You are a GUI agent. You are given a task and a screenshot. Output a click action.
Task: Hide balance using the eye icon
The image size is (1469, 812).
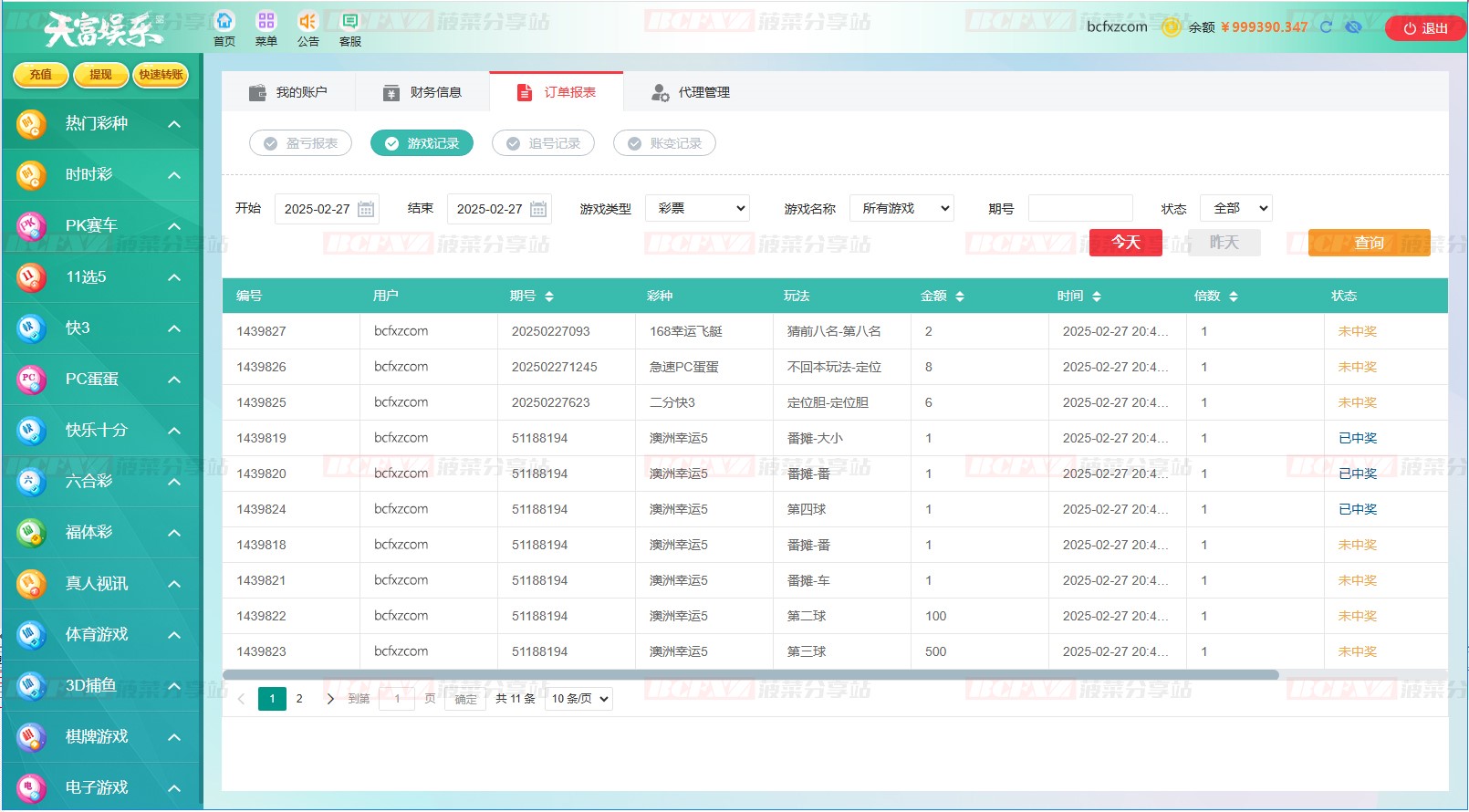click(x=1354, y=27)
